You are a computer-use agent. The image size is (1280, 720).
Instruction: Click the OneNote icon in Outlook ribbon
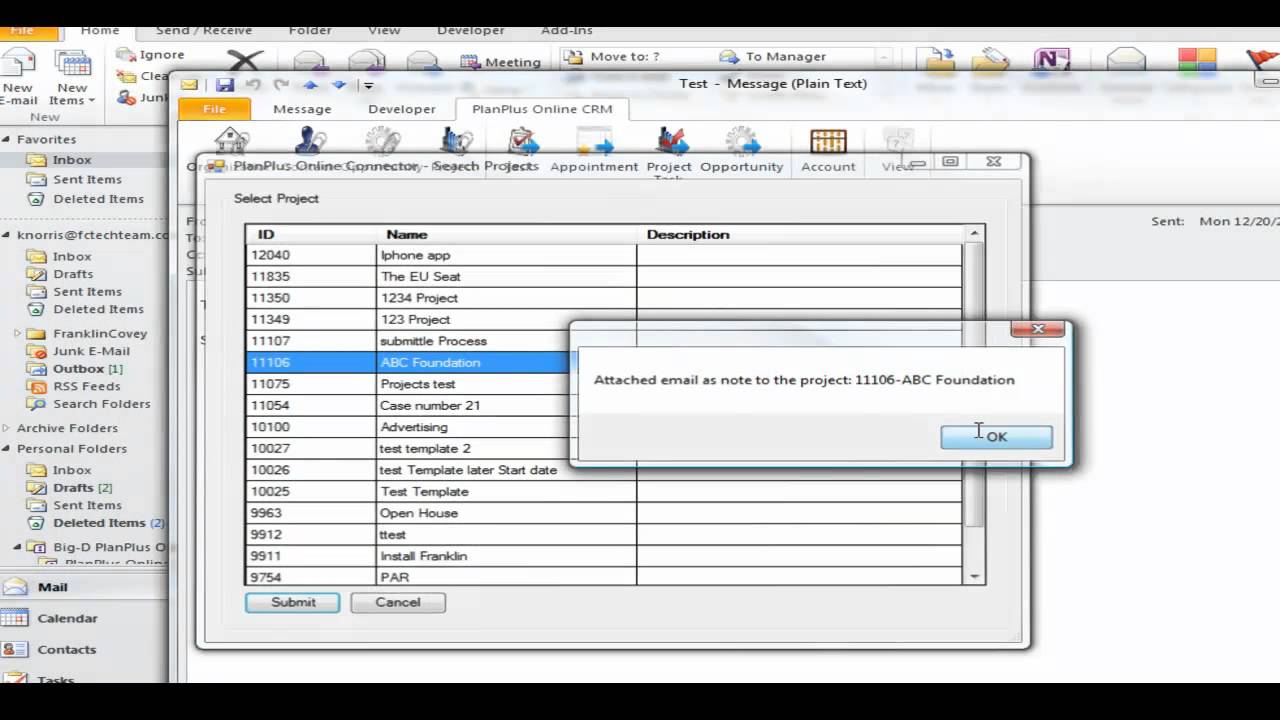pyautogui.click(x=1051, y=62)
